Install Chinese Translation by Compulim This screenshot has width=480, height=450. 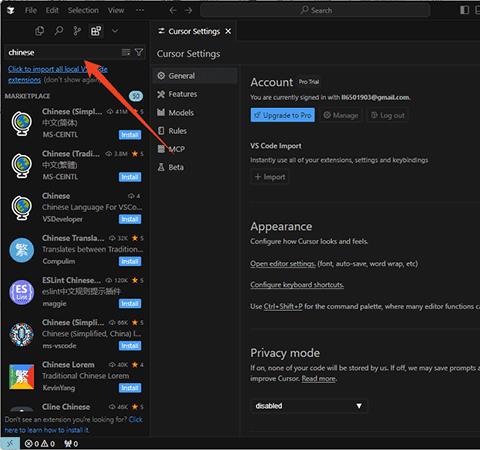click(x=130, y=261)
